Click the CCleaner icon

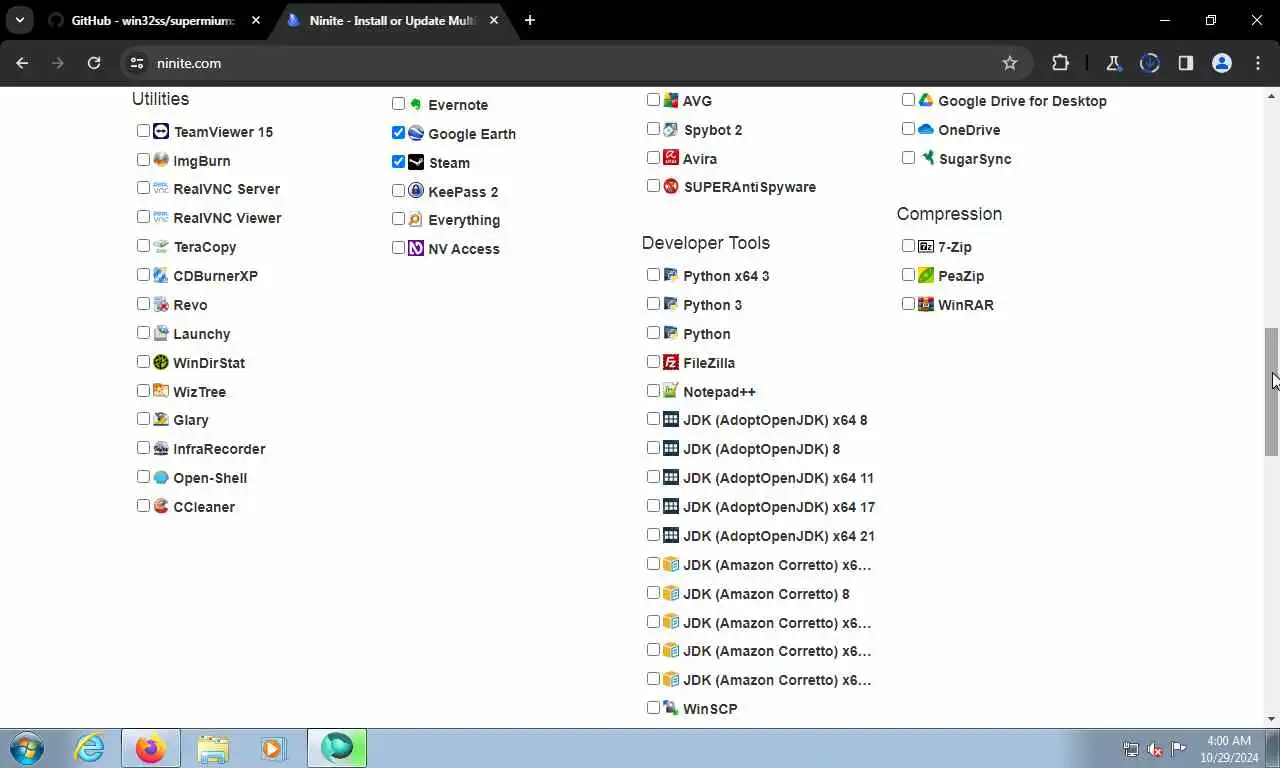(x=161, y=506)
